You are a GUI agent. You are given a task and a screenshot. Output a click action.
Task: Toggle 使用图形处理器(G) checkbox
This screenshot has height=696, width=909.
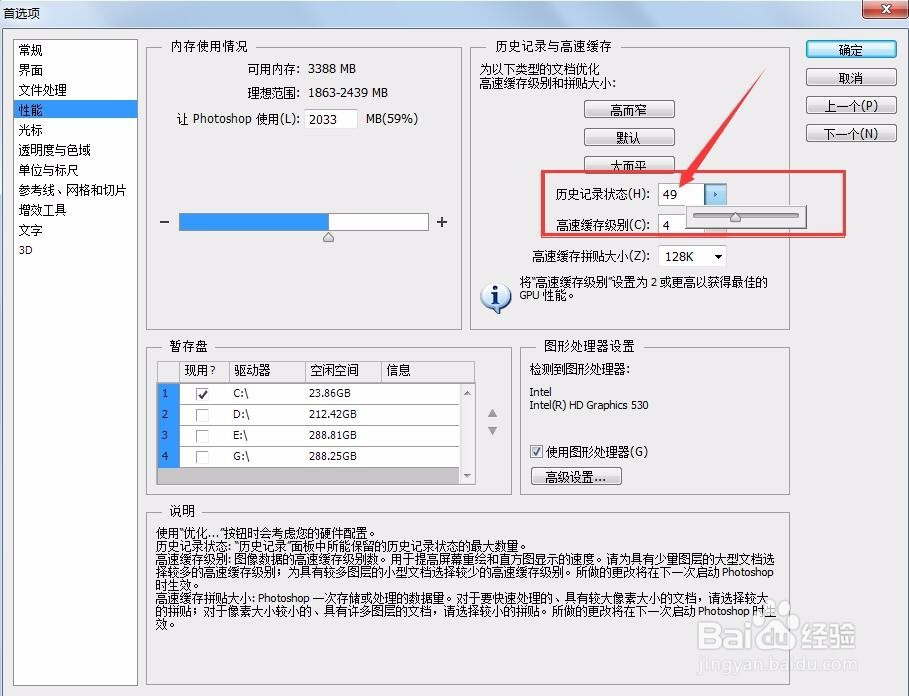[536, 451]
